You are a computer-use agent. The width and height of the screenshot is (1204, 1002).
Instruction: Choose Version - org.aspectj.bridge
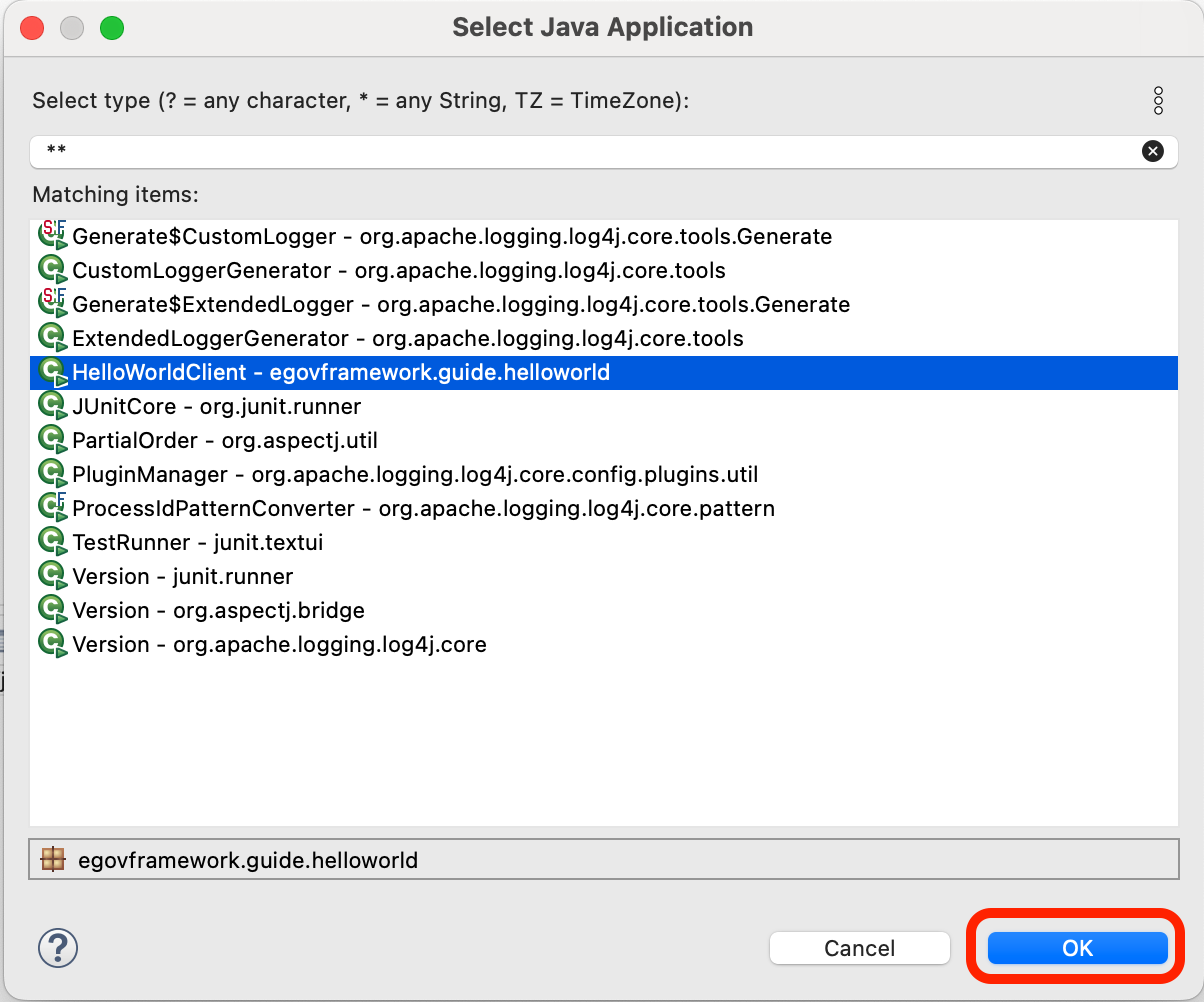click(x=218, y=611)
